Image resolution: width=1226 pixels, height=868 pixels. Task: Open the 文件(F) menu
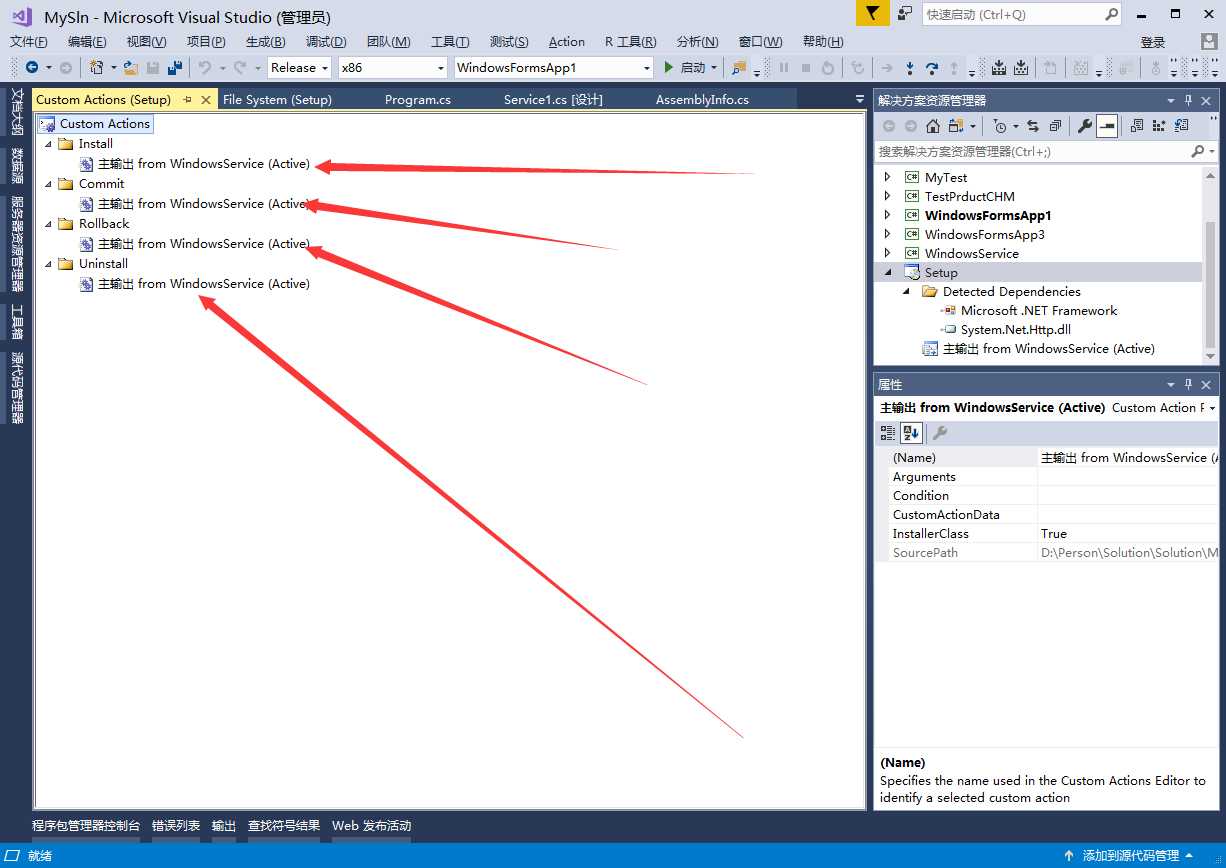click(29, 42)
